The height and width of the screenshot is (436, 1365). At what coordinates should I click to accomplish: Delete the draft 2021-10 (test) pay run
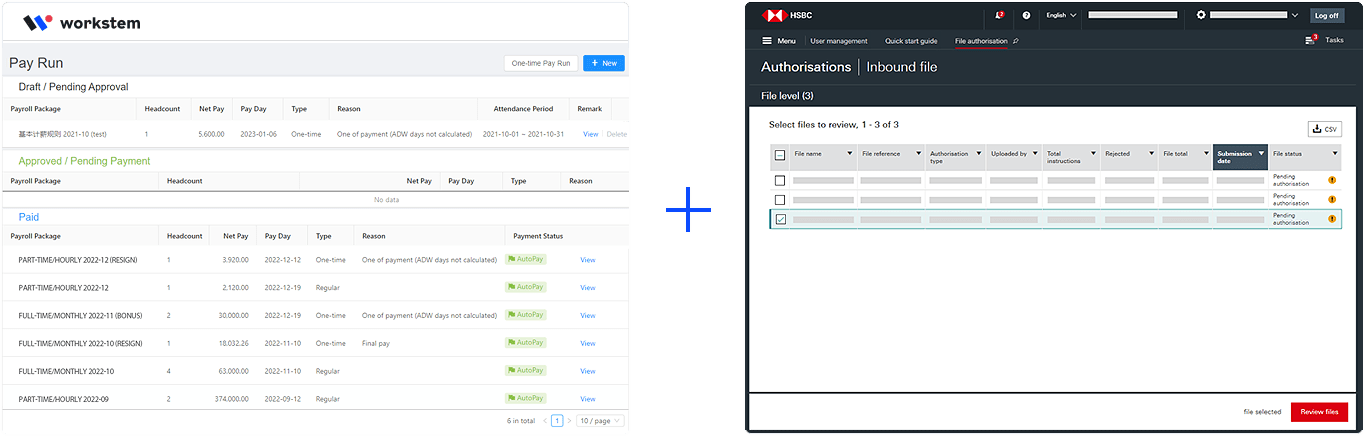click(x=617, y=134)
